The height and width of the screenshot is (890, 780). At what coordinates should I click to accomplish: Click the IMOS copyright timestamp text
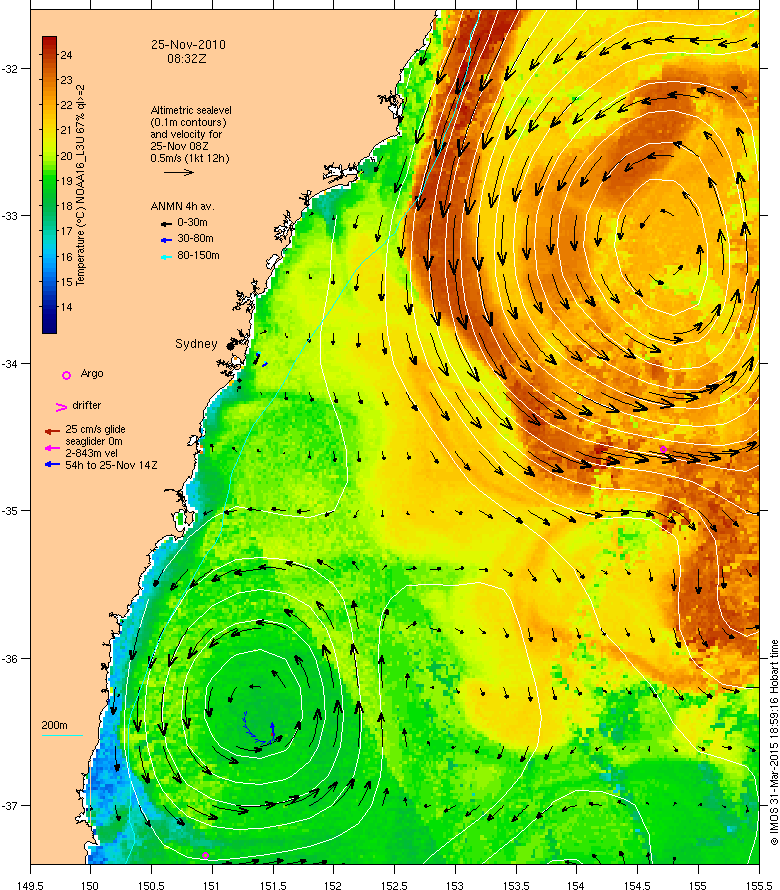tap(774, 742)
